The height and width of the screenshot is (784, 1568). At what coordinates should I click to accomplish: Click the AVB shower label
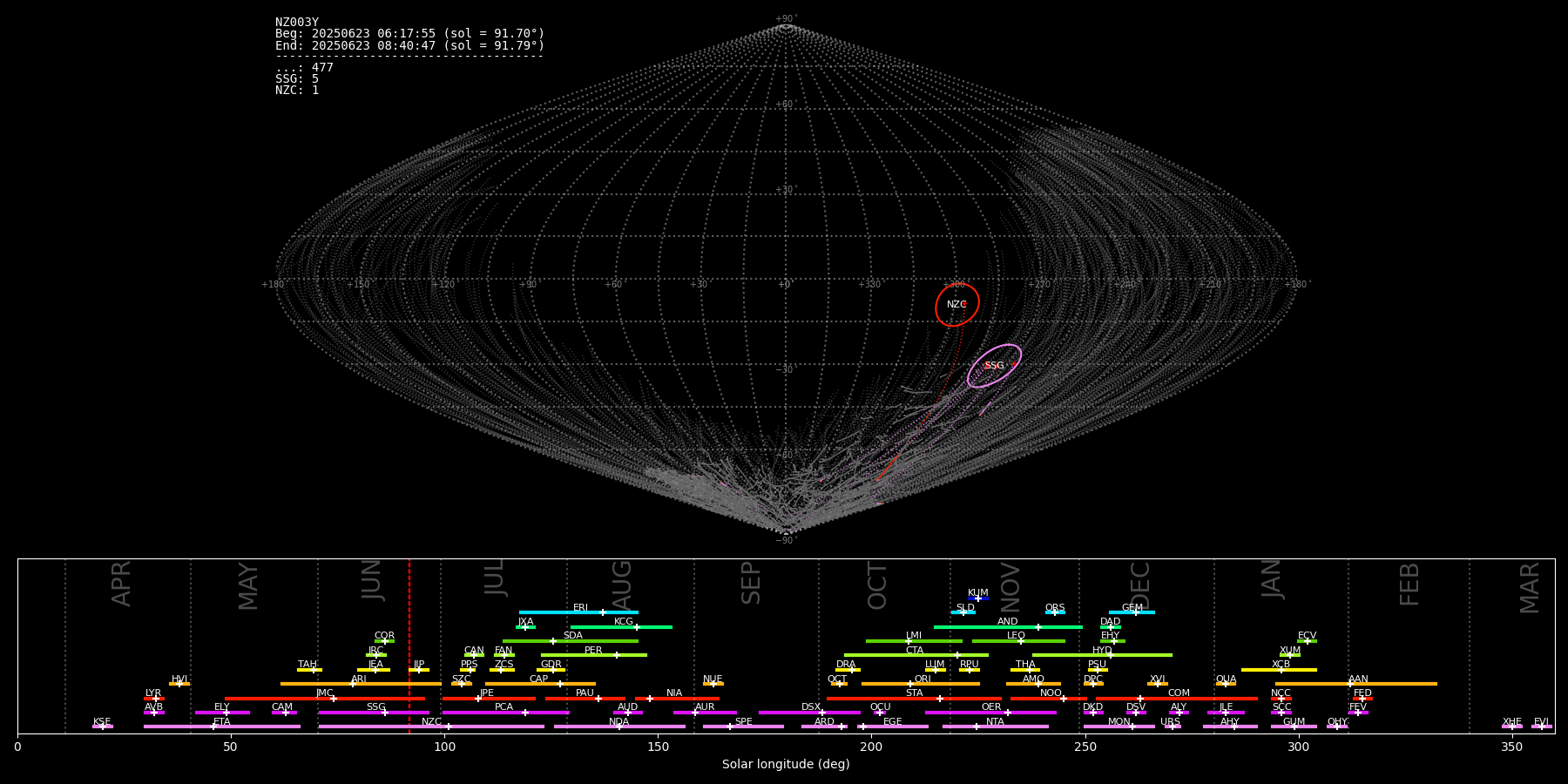tap(153, 707)
